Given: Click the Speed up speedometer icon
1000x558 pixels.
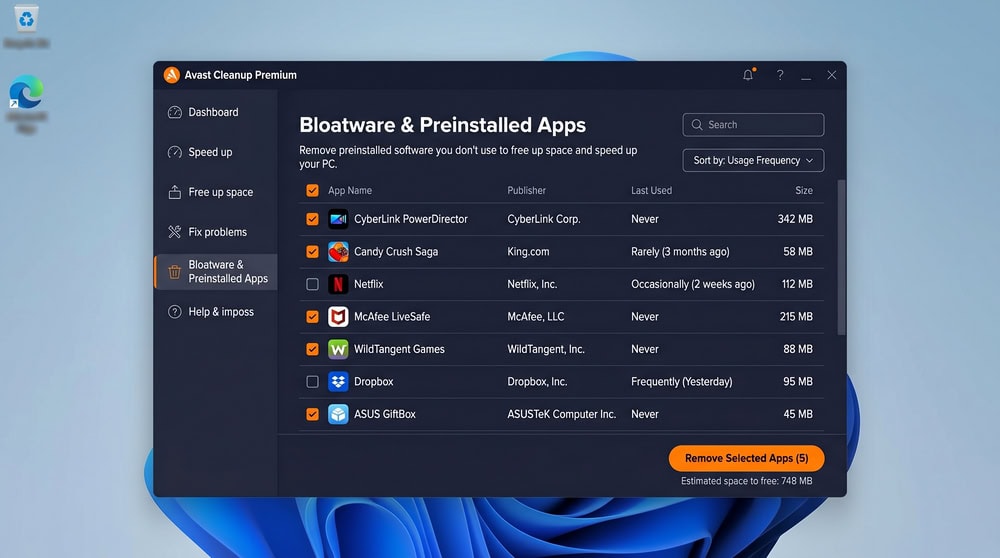Looking at the screenshot, I should coord(175,152).
